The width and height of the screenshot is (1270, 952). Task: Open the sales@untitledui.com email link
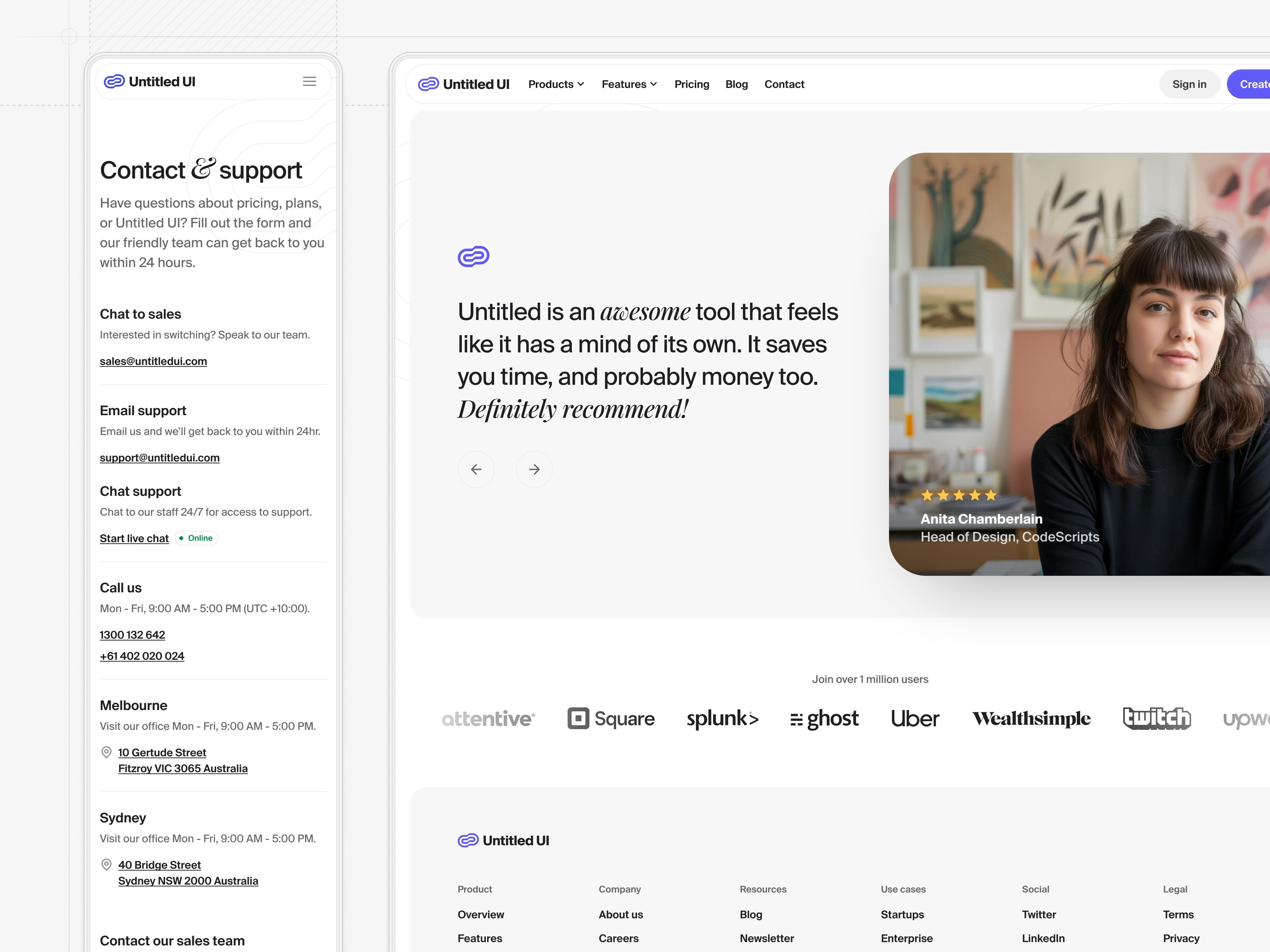coord(153,361)
